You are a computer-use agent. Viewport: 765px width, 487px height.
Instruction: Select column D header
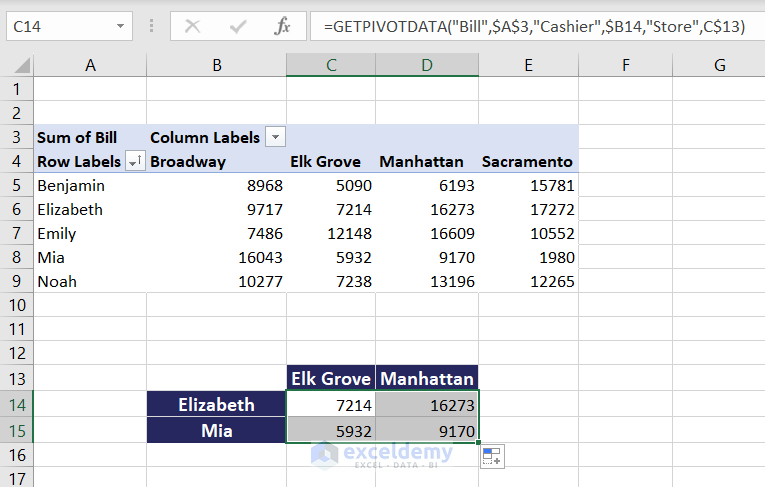coord(427,66)
